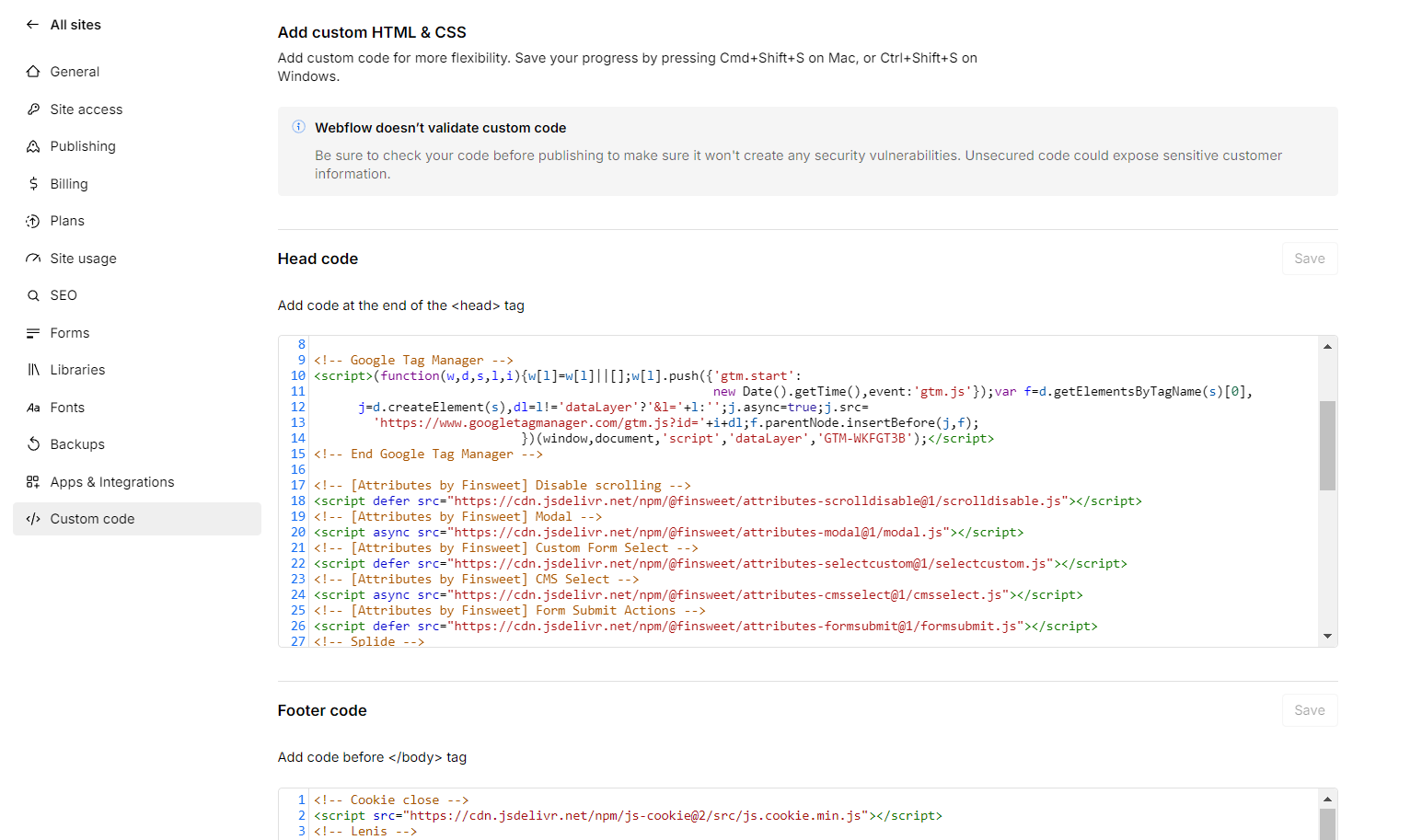Open the Billing page
This screenshot has height=840, width=1422.
click(x=137, y=184)
